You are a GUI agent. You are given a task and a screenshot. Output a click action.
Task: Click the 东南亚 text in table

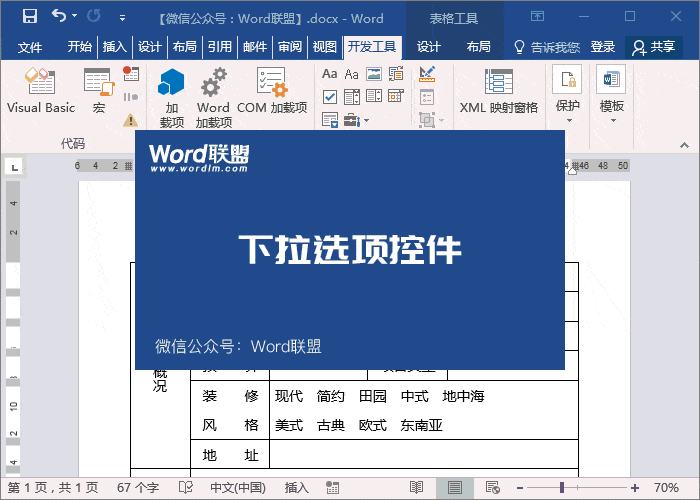tap(421, 425)
